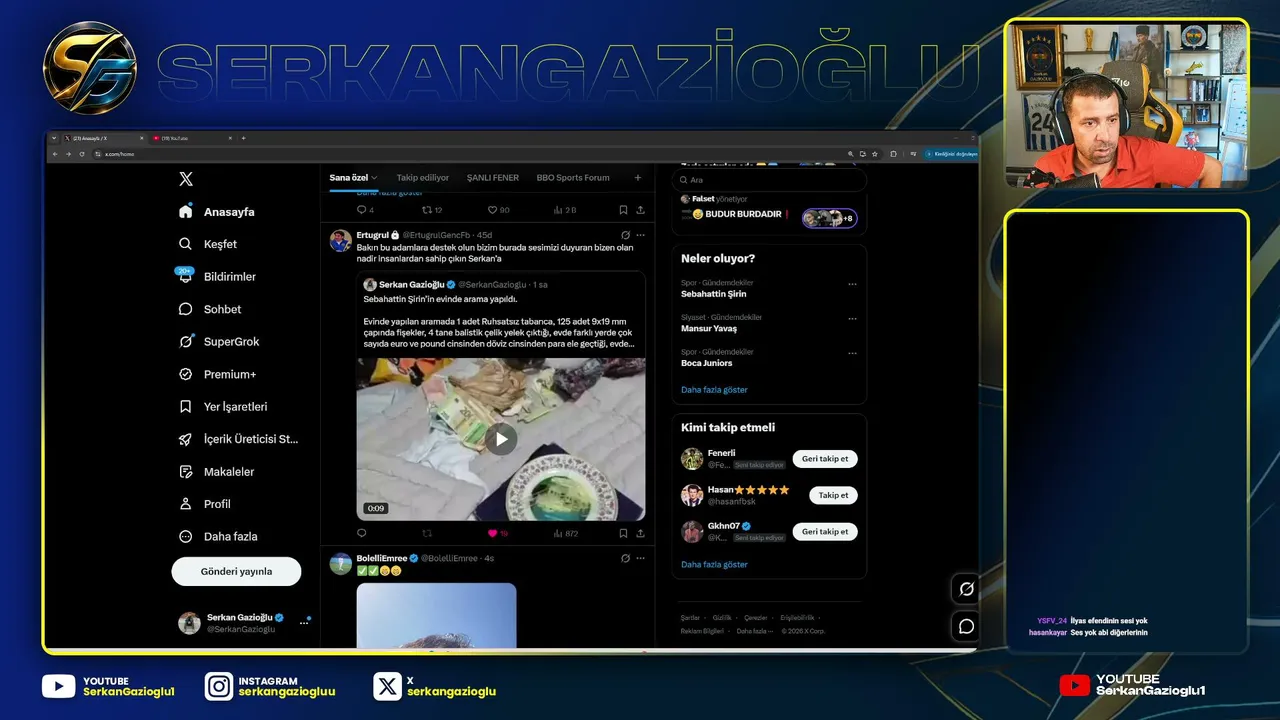The width and height of the screenshot is (1280, 720).
Task: Open the Sebahattin Şirin trending topic
Action: pos(714,294)
